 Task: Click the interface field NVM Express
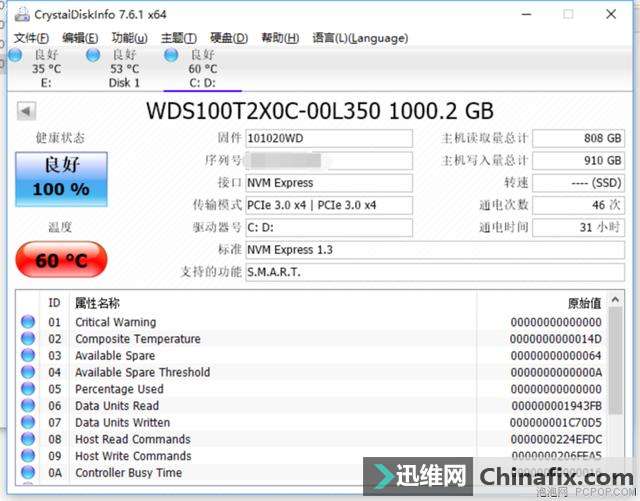tap(329, 183)
